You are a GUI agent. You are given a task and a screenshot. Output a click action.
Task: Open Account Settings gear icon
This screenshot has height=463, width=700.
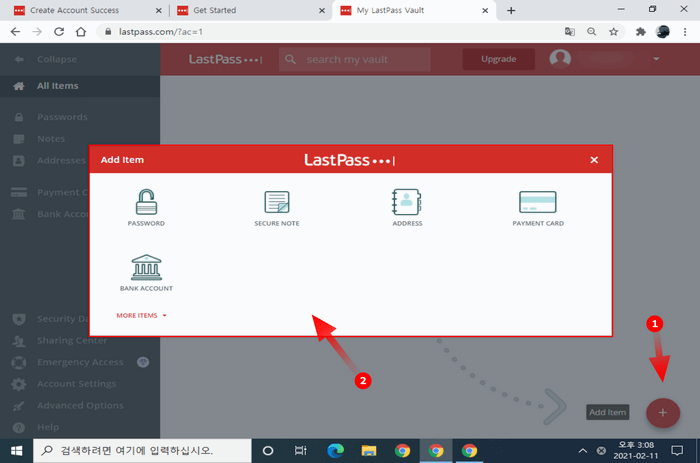click(x=19, y=384)
